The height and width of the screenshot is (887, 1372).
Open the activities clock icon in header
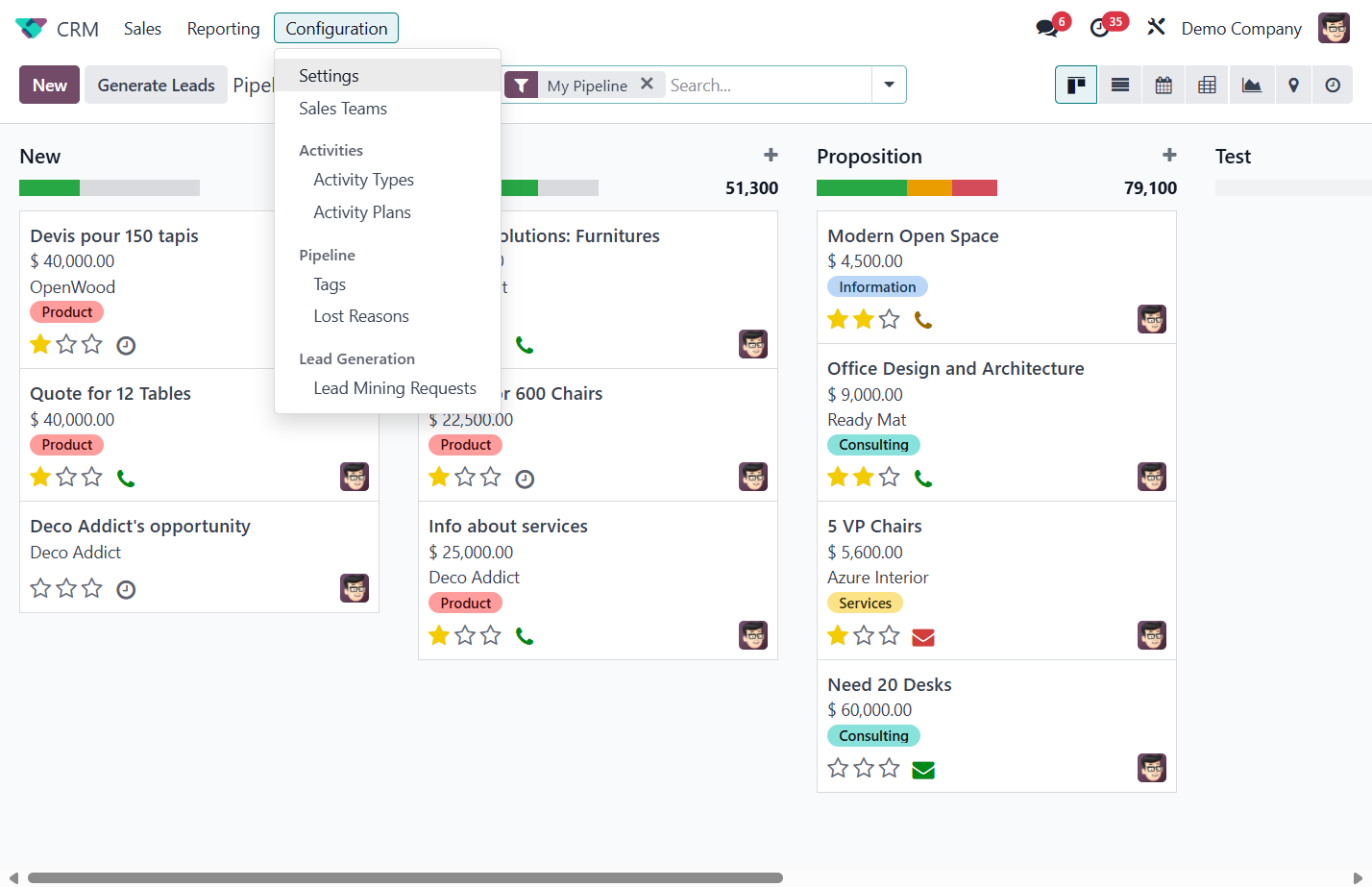click(x=1100, y=28)
